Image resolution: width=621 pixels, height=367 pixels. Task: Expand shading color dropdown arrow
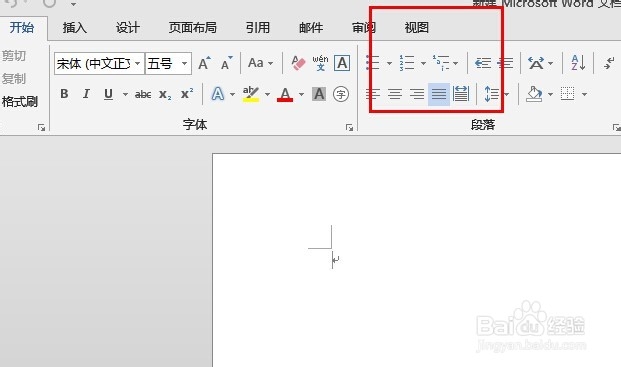pyautogui.click(x=550, y=94)
